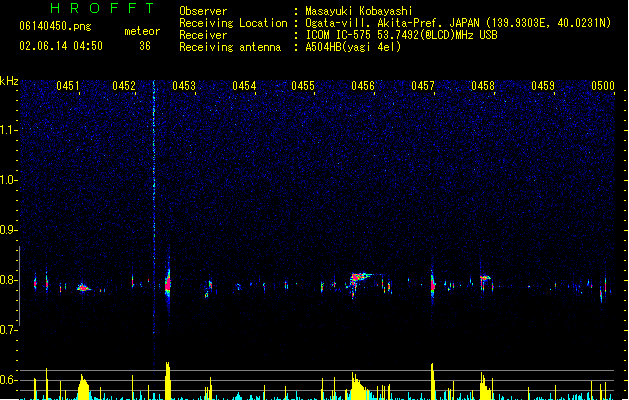629x400 pixels.
Task: Click the 'Receiving Location' label
Action: [233, 23]
